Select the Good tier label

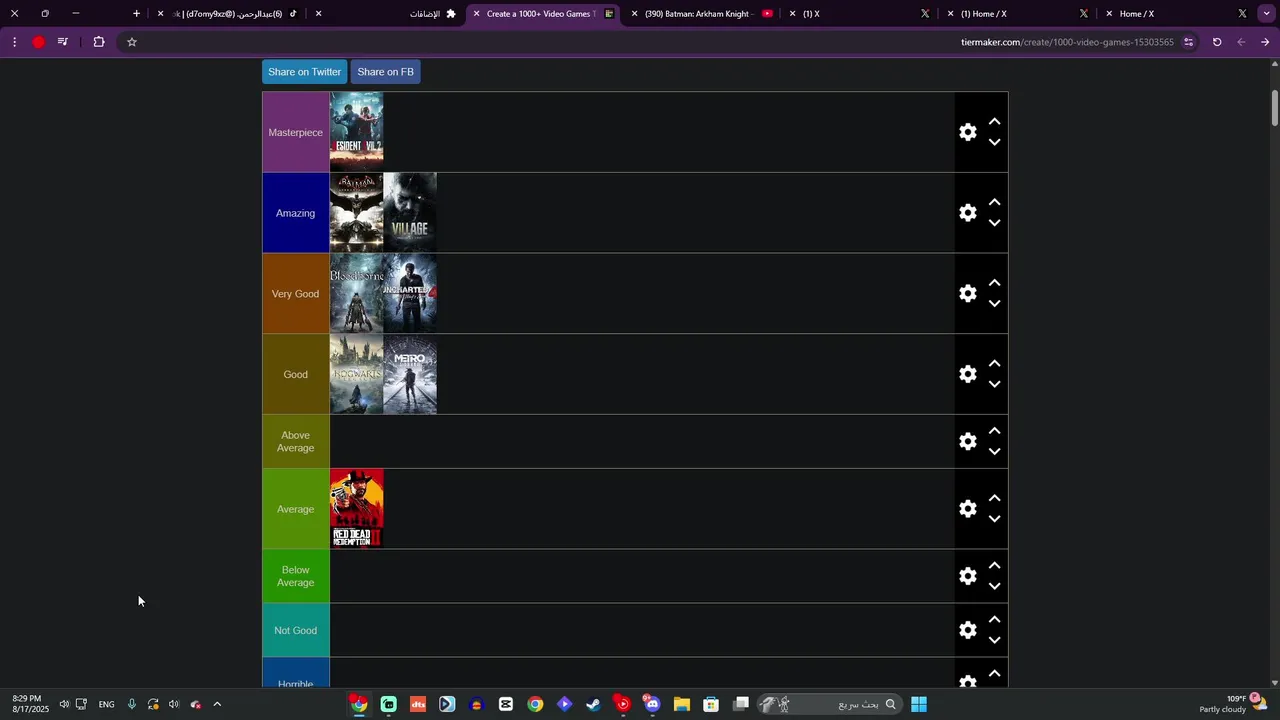296,374
